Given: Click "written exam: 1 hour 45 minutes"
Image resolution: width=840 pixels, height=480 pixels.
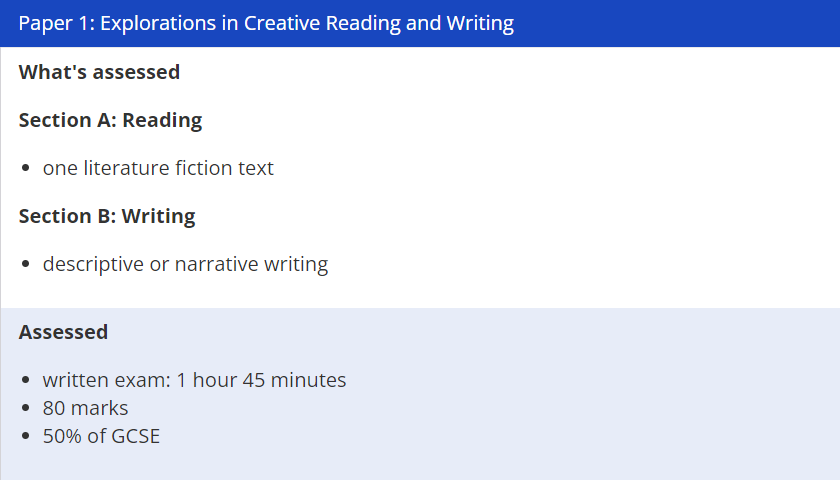Looking at the screenshot, I should tap(194, 380).
